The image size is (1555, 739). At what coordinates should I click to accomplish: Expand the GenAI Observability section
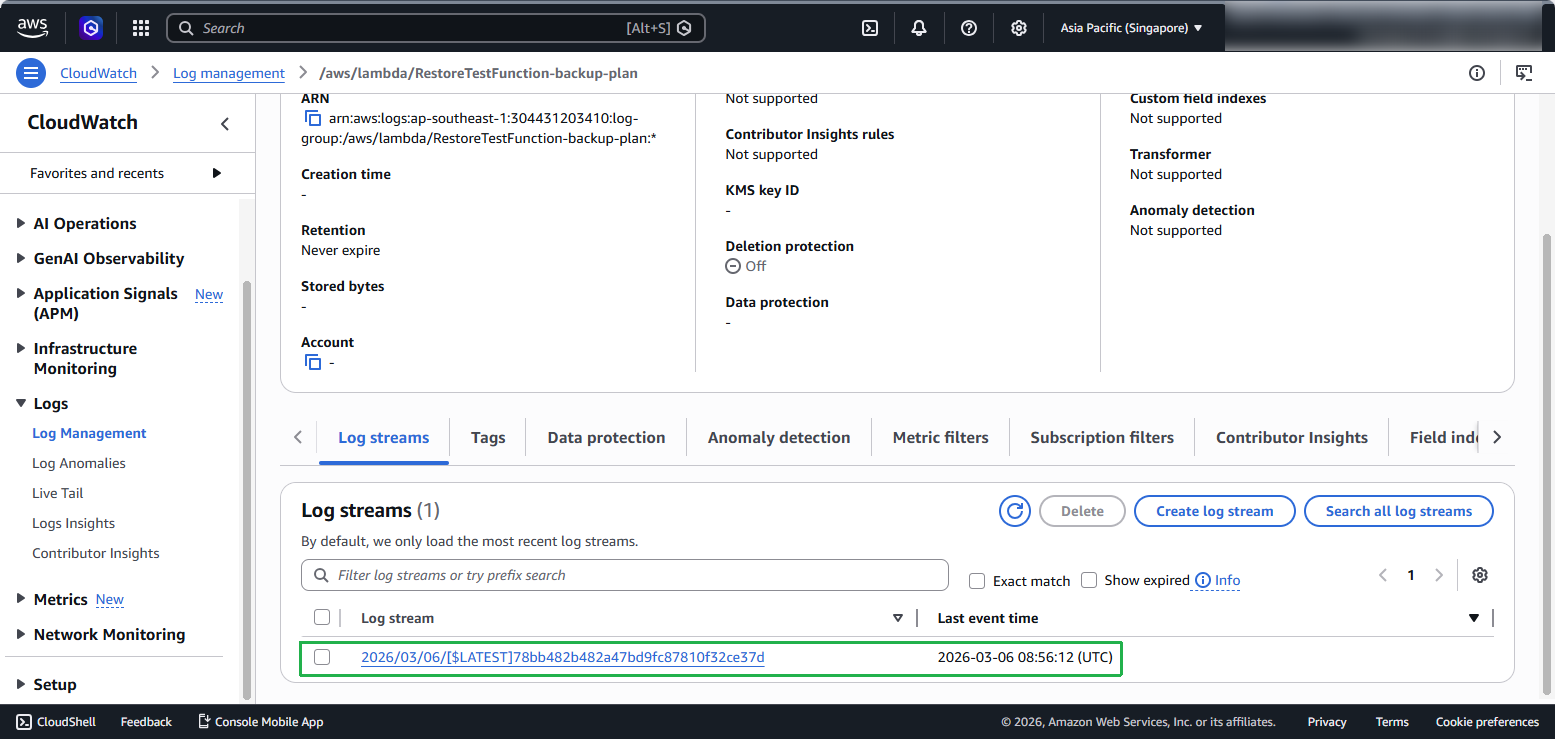(x=21, y=258)
